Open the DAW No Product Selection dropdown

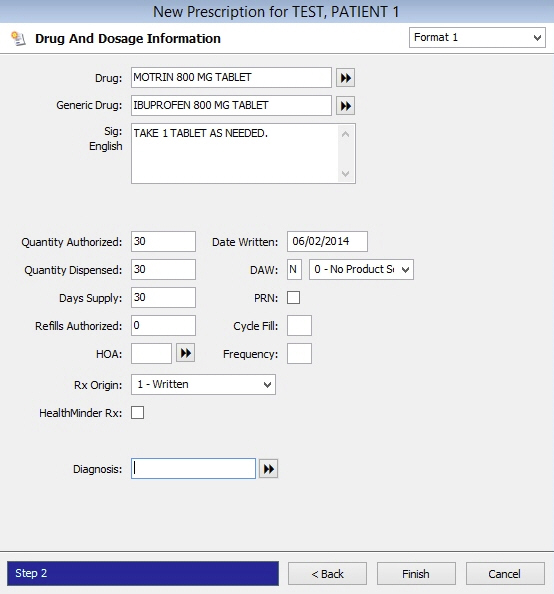[x=362, y=270]
